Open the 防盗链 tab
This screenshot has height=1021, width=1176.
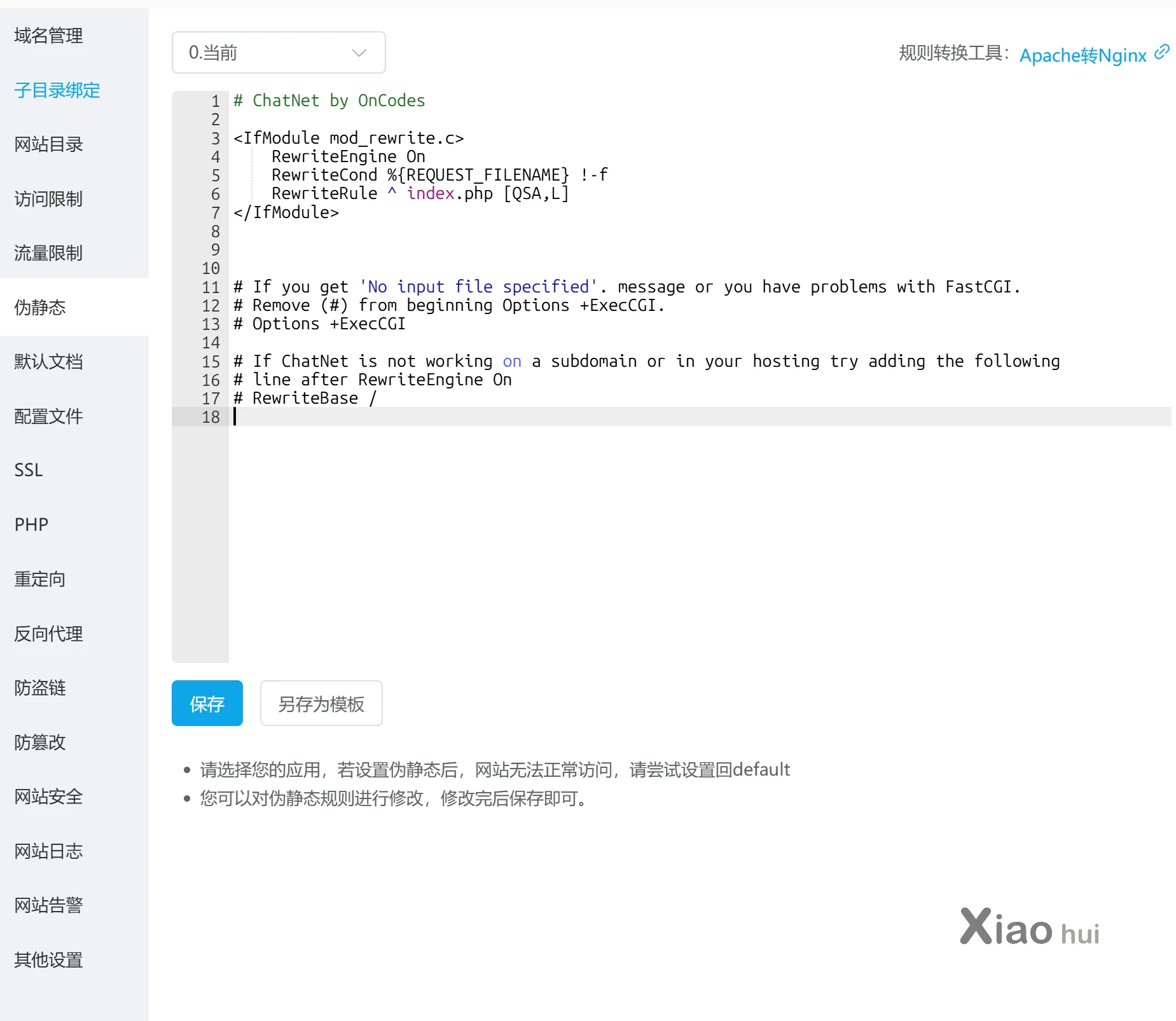coord(40,688)
